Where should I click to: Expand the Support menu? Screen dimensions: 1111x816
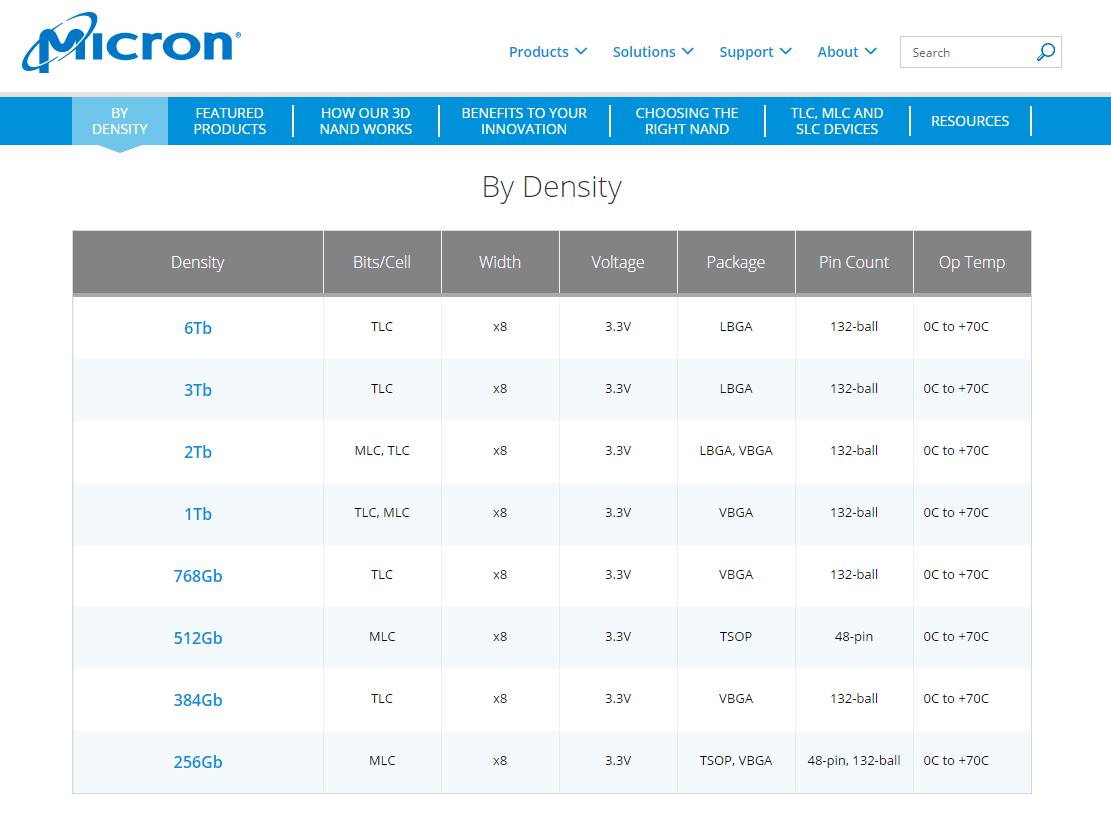pyautogui.click(x=755, y=52)
